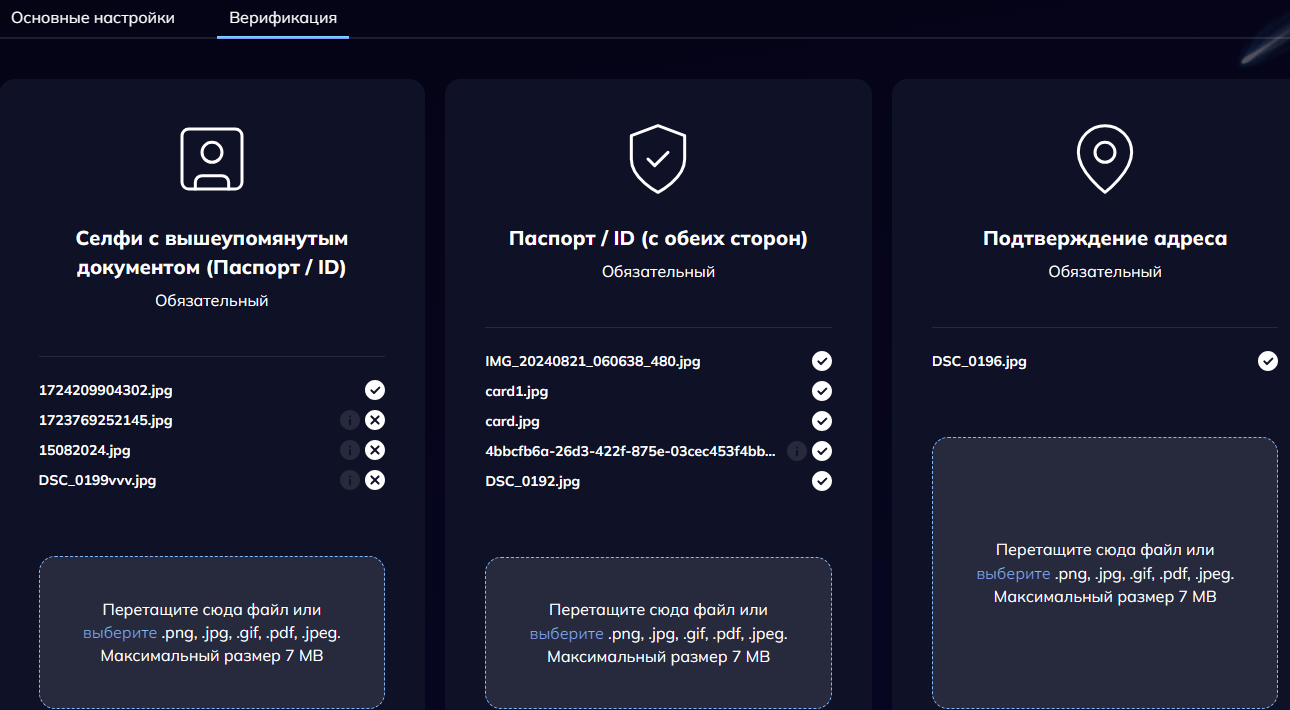The height and width of the screenshot is (710, 1290).
Task: Click approved checkmark for DSC_0196.jpg
Action: click(x=1268, y=361)
